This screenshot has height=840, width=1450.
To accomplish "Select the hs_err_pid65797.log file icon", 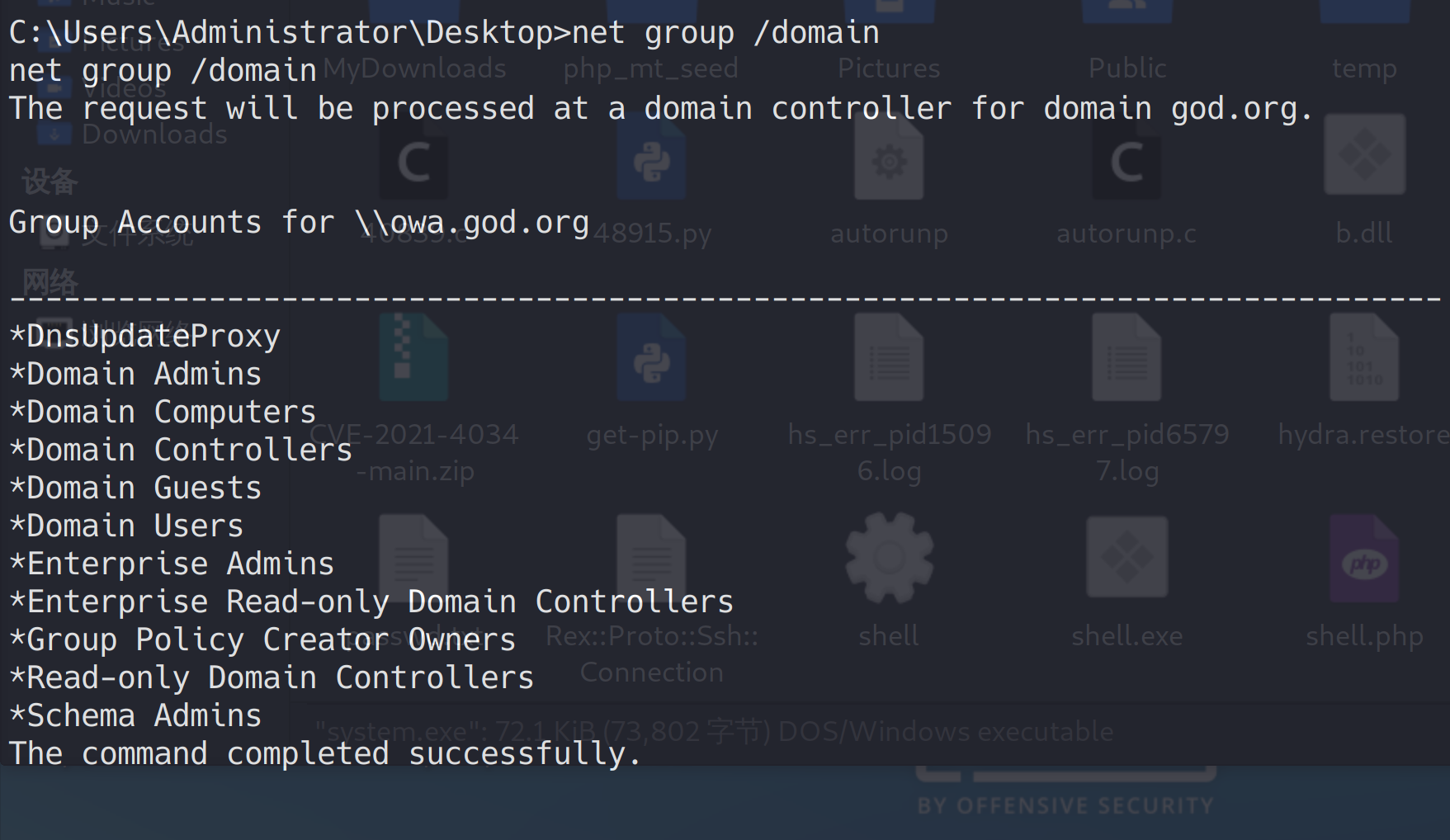I will (x=1126, y=359).
